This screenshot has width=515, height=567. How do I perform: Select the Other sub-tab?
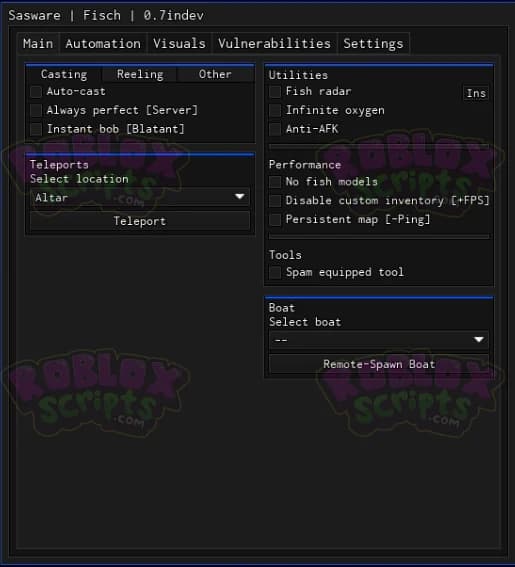click(x=215, y=74)
